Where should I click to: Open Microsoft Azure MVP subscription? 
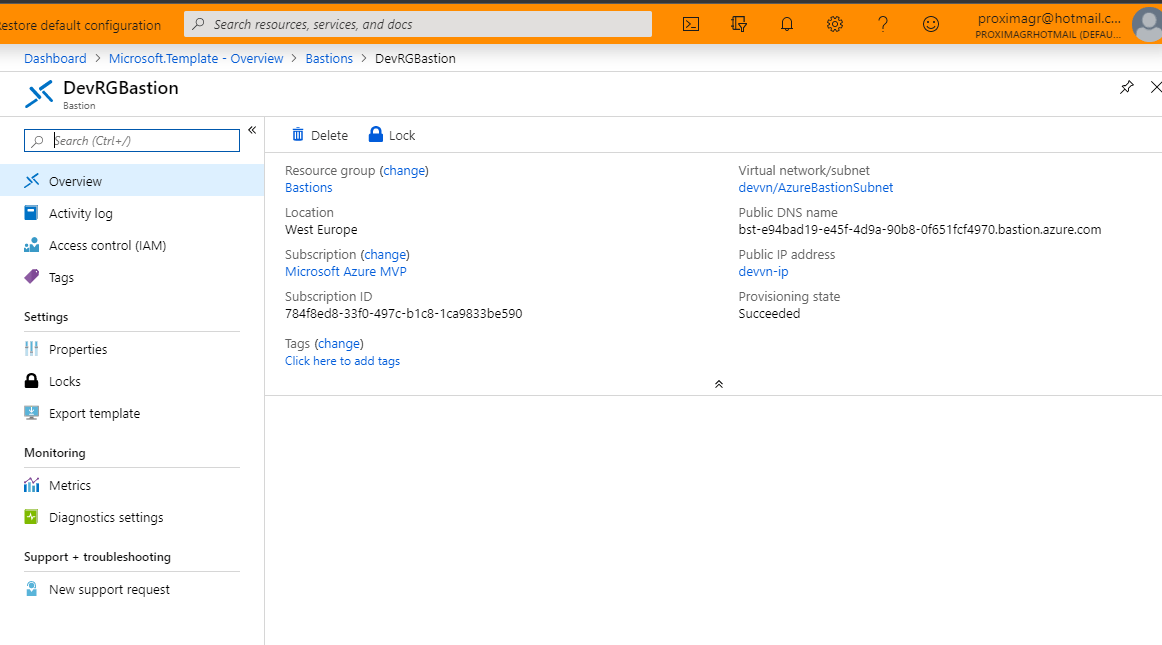pos(346,271)
